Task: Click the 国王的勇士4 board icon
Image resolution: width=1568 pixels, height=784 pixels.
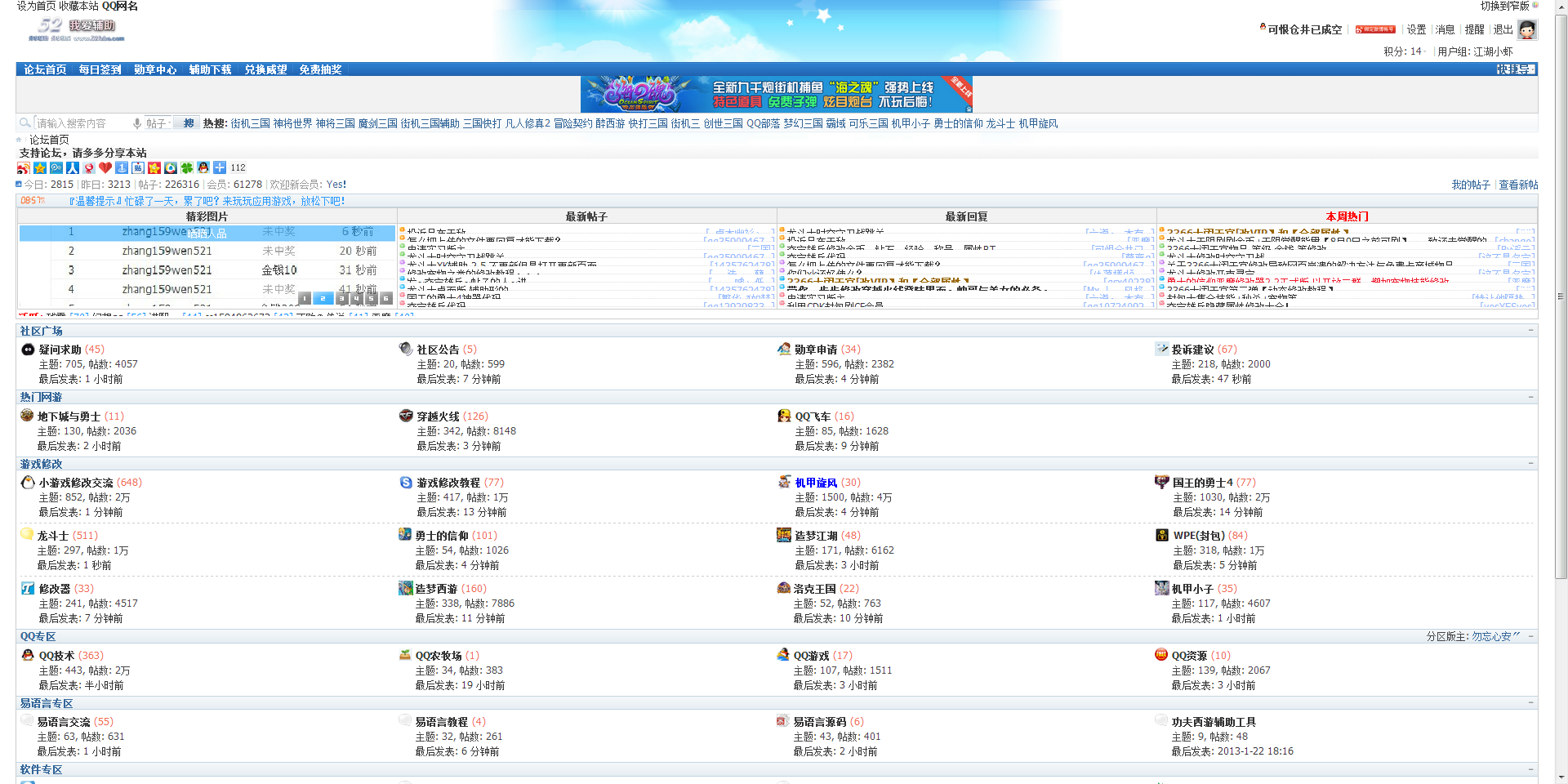Action: click(1162, 482)
